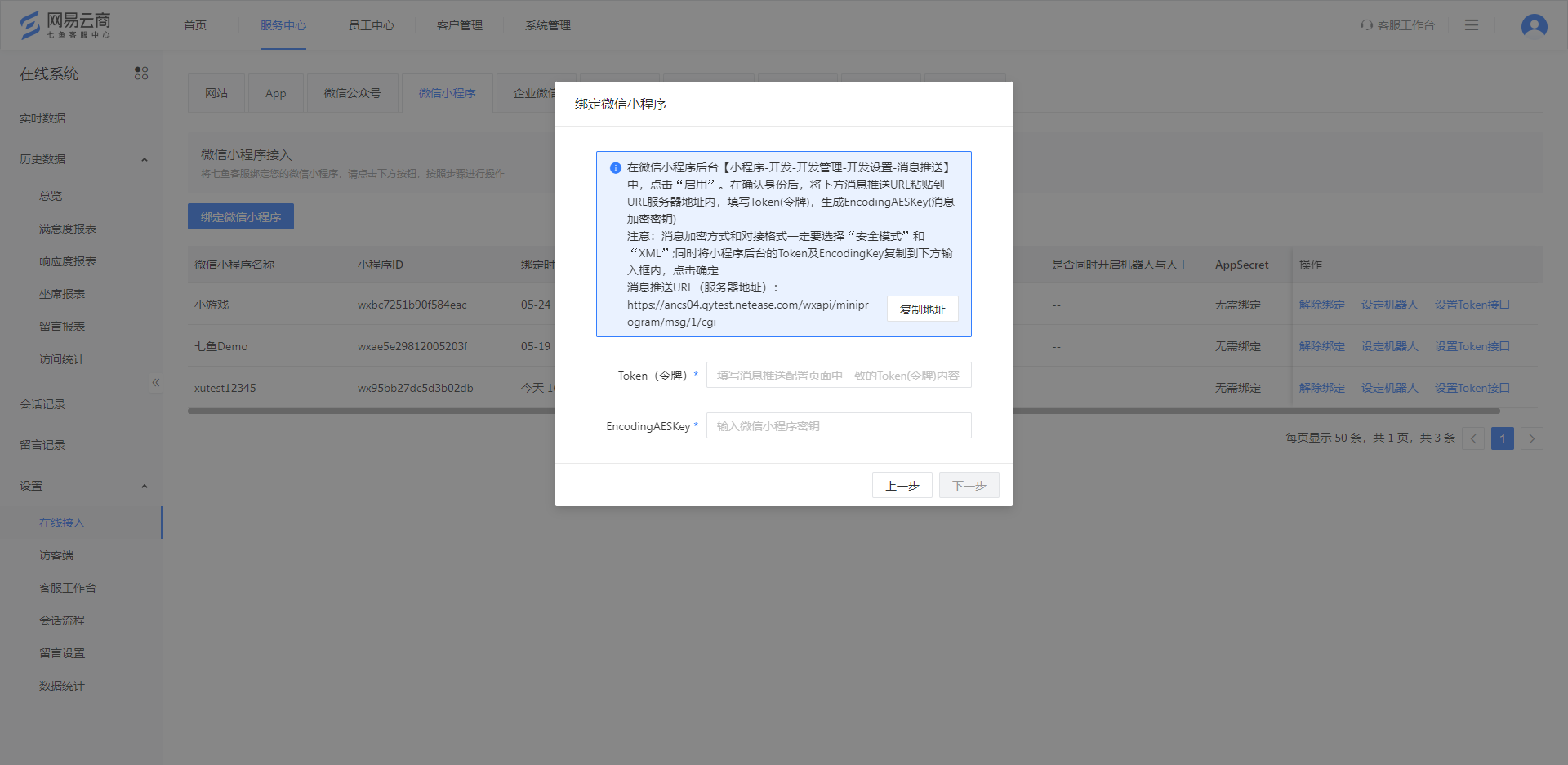
Task: Click the AppSecret column header
Action: (1242, 265)
